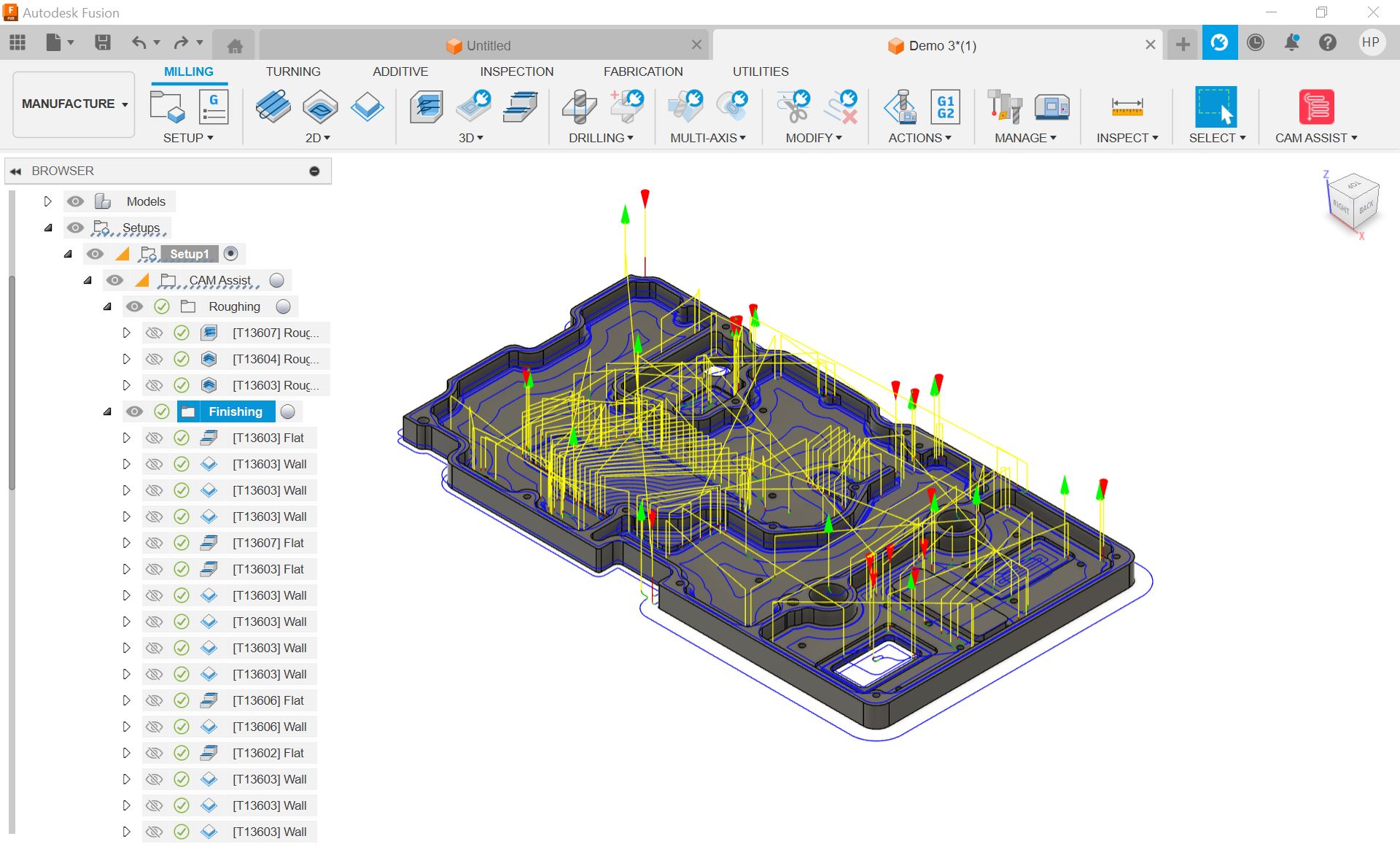Create New Setup icon
1400x855 pixels.
point(167,107)
